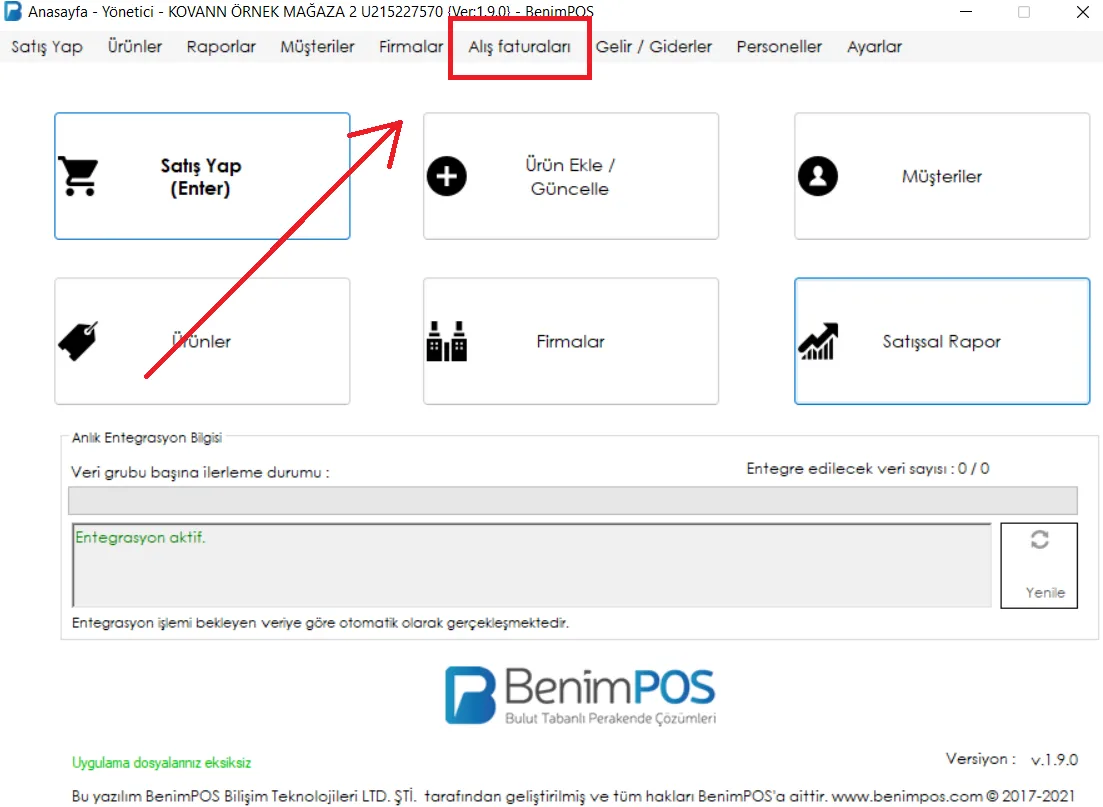This screenshot has height=807, width=1103.
Task: Click the chart icon on Satışsal Rapor tile
Action: click(x=817, y=341)
